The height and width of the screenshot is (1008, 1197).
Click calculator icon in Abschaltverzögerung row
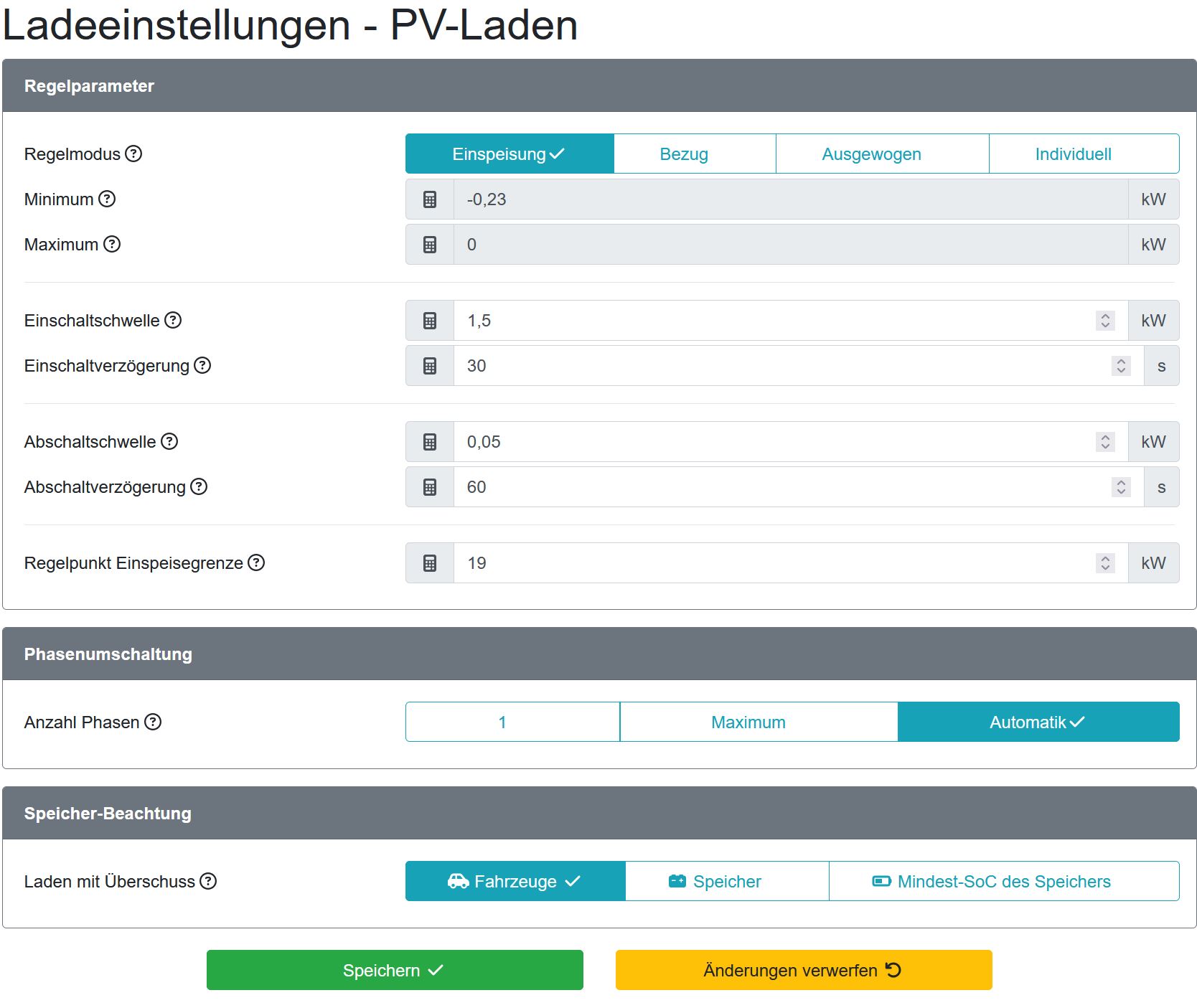point(430,487)
